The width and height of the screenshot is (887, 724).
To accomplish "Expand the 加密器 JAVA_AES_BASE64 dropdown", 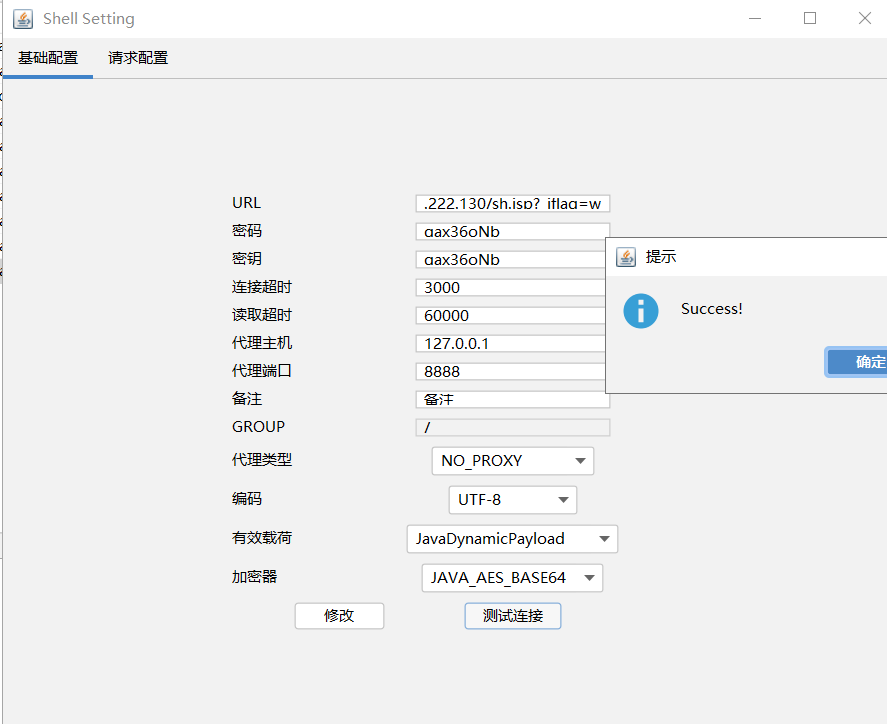I will point(512,578).
